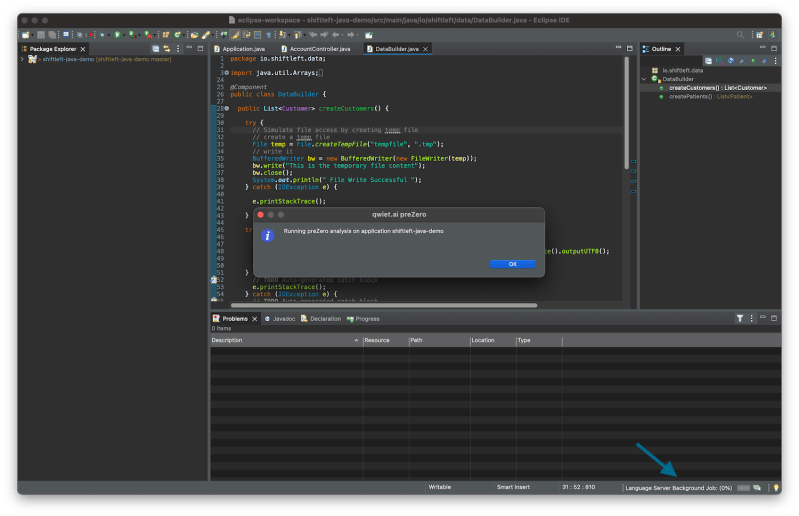The image size is (799, 516).
Task: Click the Toggle Breadcrumb toolbar icon
Action: pos(223,35)
